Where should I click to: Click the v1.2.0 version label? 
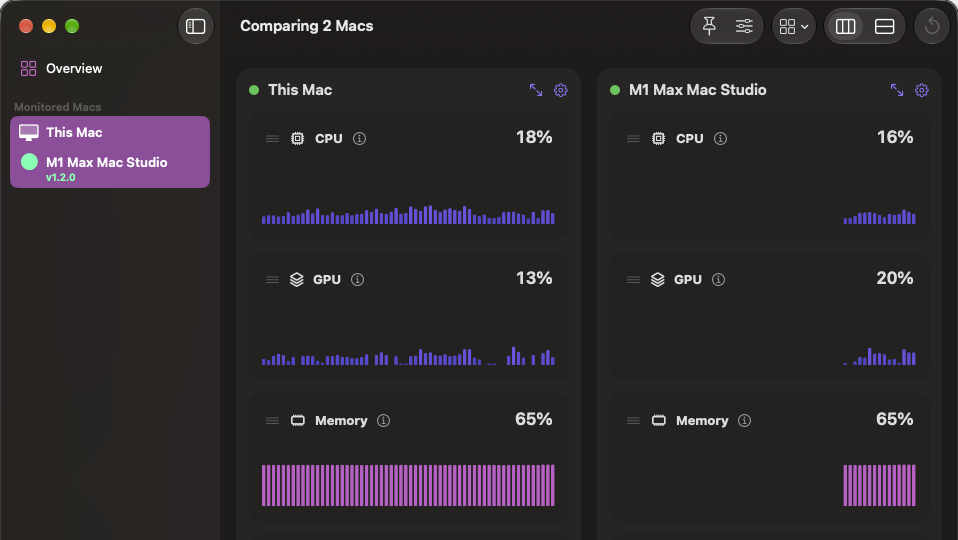[x=60, y=178]
